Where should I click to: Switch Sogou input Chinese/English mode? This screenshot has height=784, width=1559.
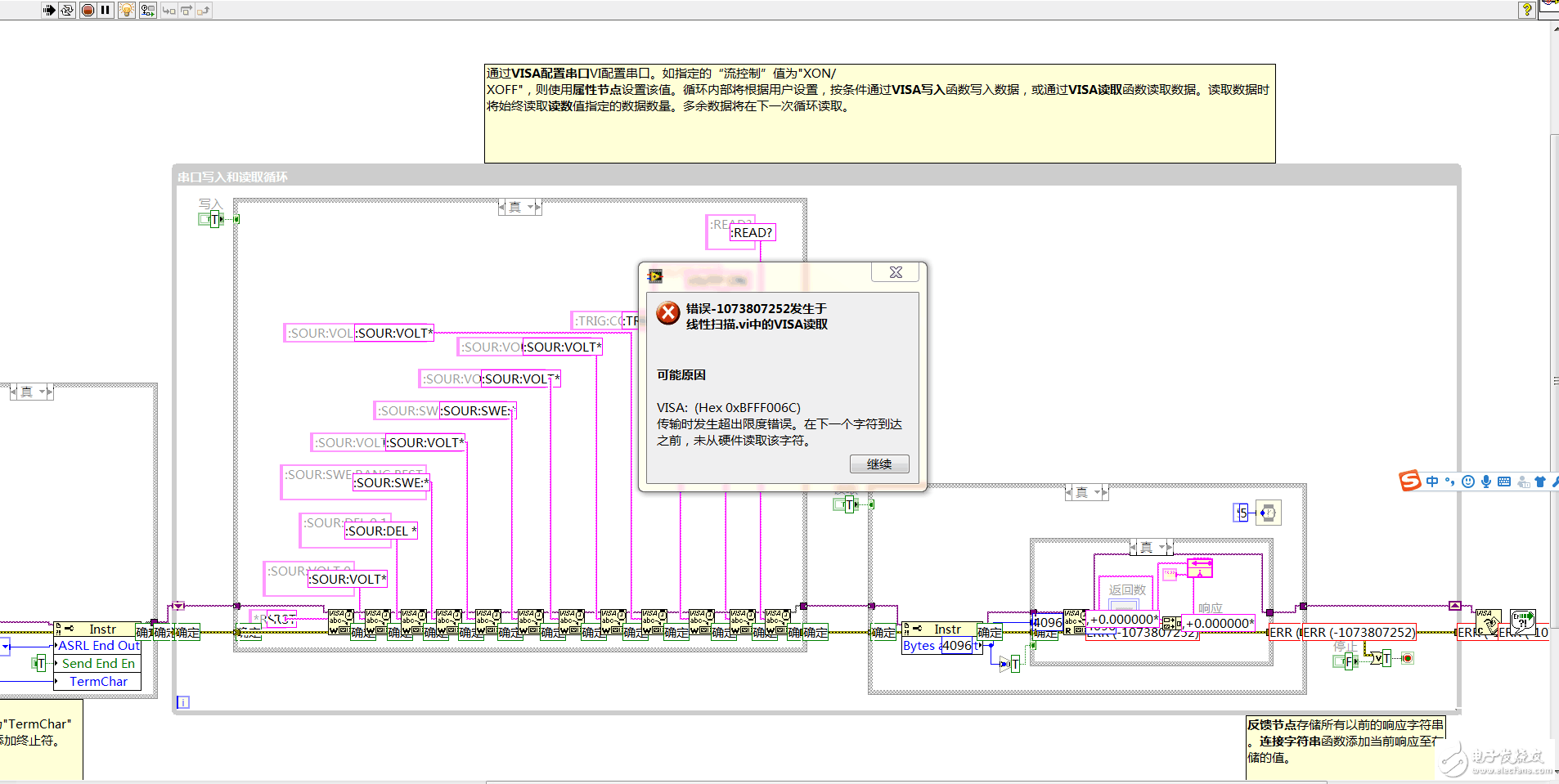click(x=1432, y=482)
